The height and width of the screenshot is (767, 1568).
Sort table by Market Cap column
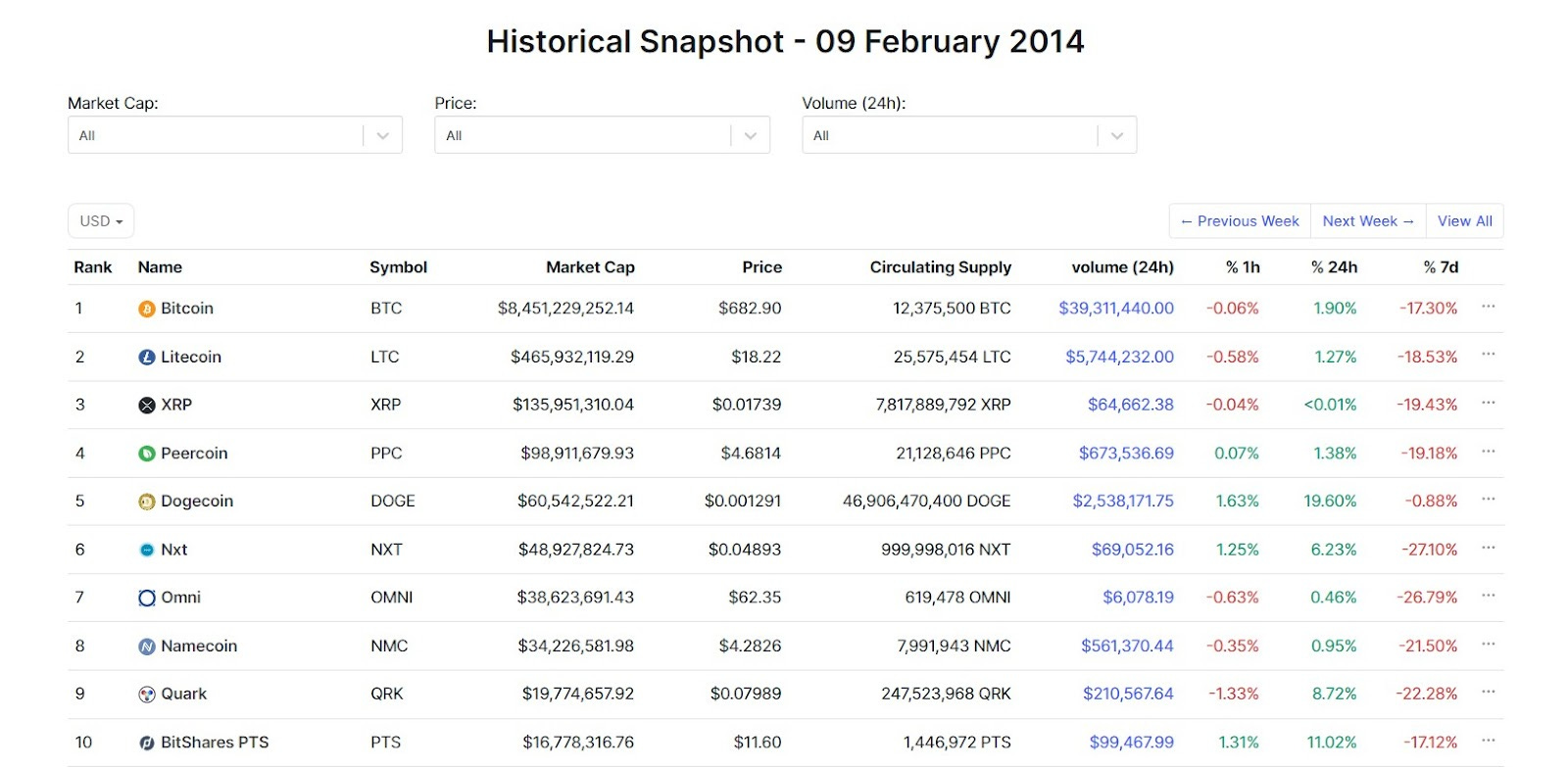pyautogui.click(x=590, y=267)
